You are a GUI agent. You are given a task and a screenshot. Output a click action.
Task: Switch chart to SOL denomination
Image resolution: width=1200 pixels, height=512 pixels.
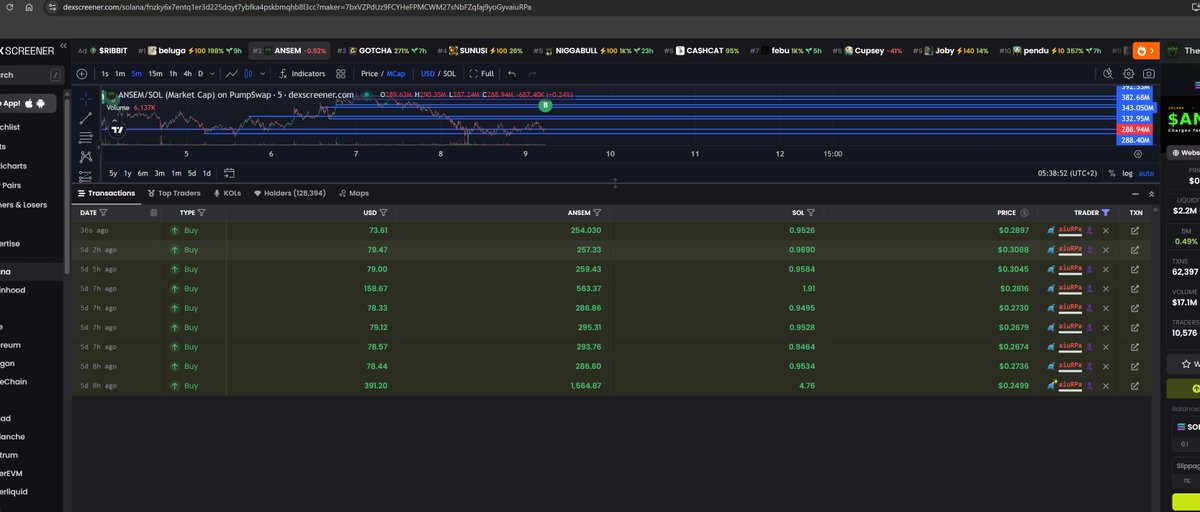(x=450, y=73)
